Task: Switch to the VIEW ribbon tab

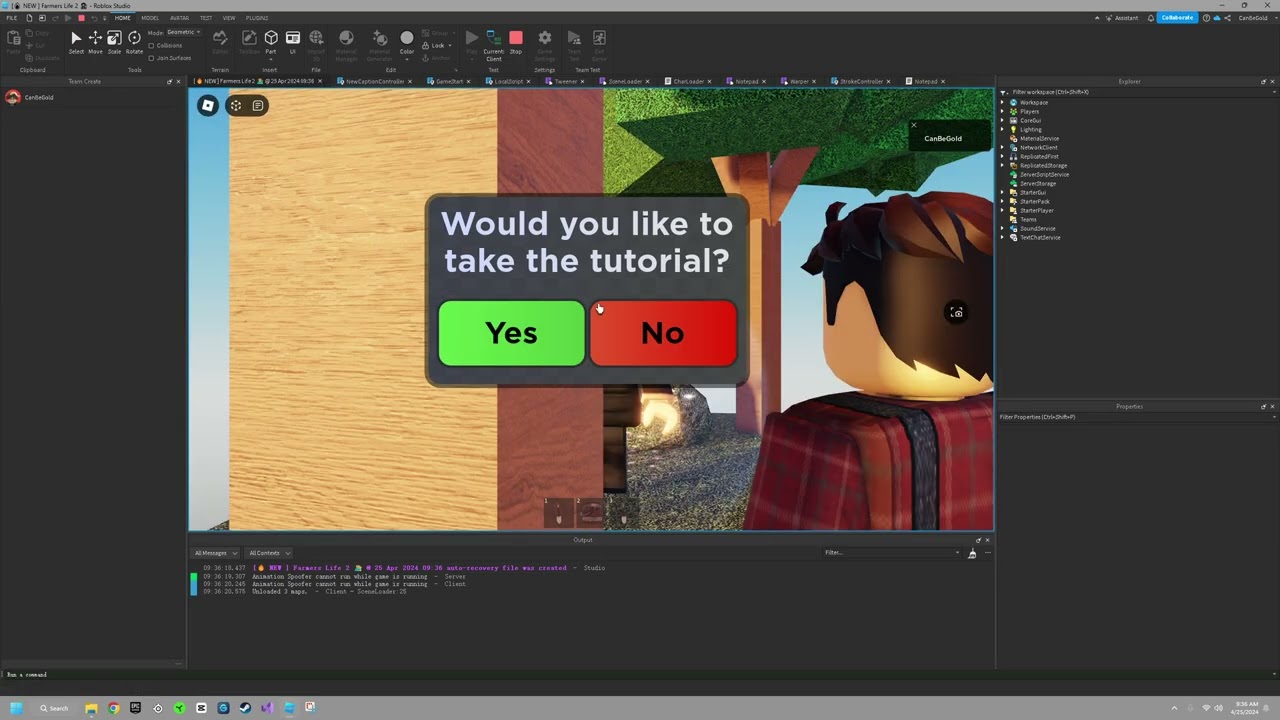Action: tap(229, 18)
